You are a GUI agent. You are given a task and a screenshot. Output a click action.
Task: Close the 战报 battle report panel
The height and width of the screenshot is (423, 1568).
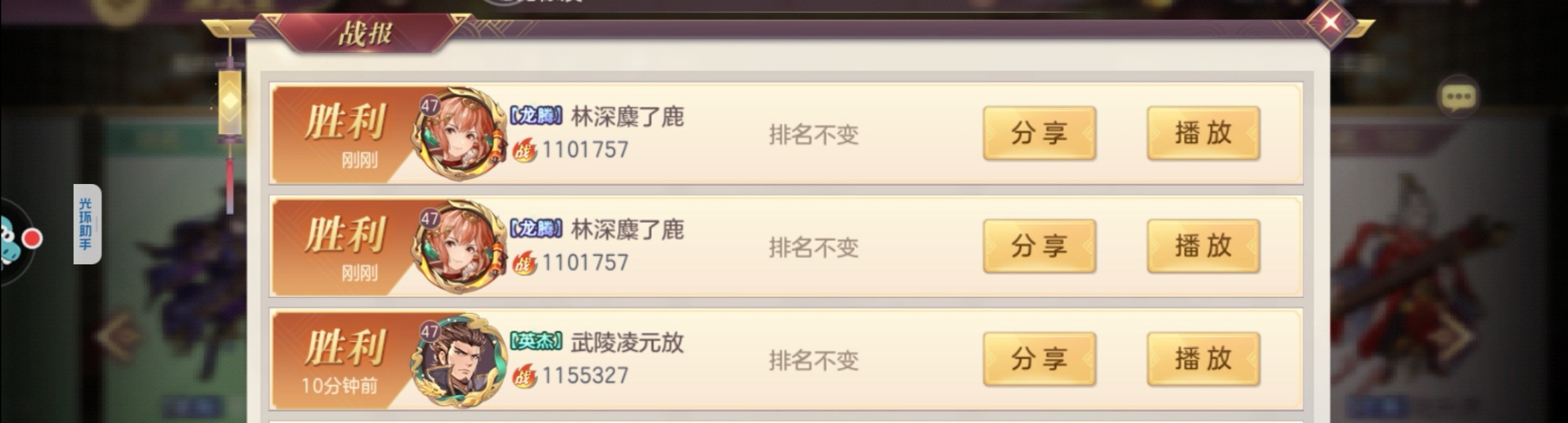click(x=1331, y=22)
